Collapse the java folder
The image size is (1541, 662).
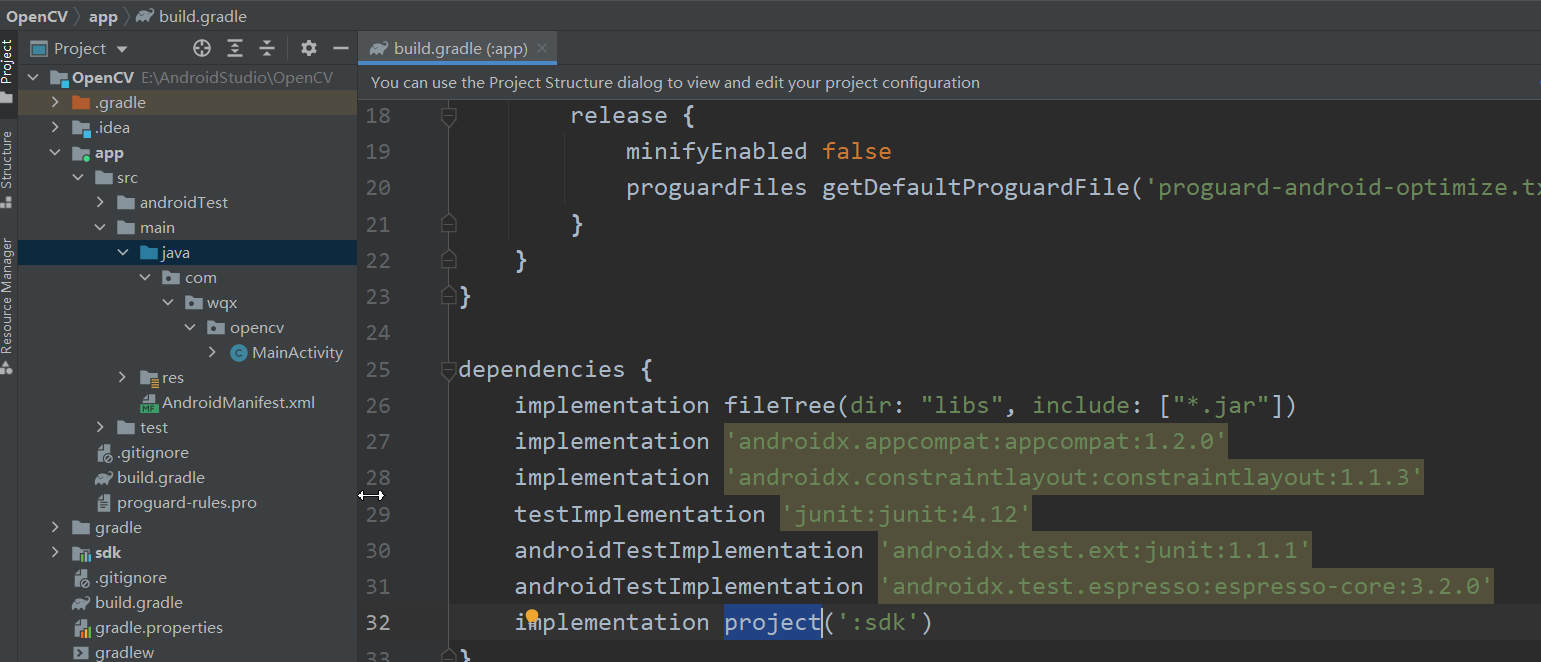[122, 253]
